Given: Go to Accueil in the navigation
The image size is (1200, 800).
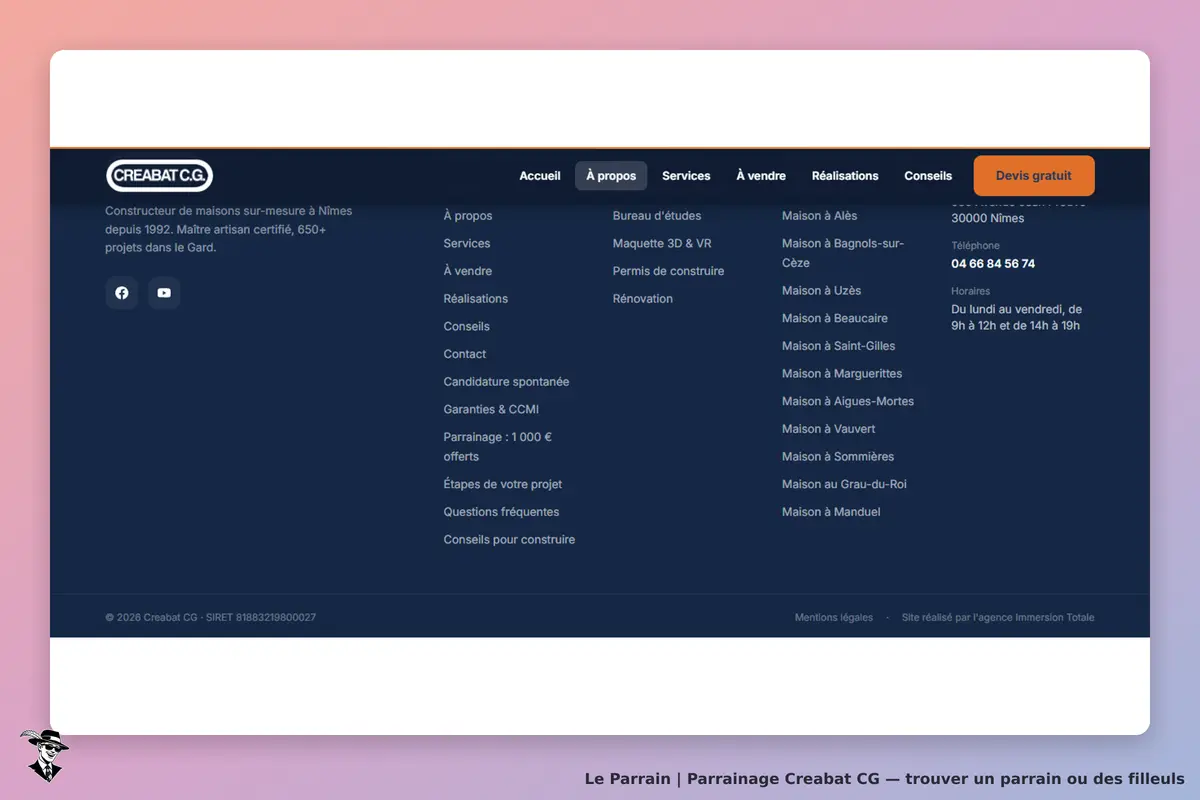Looking at the screenshot, I should coord(540,176).
